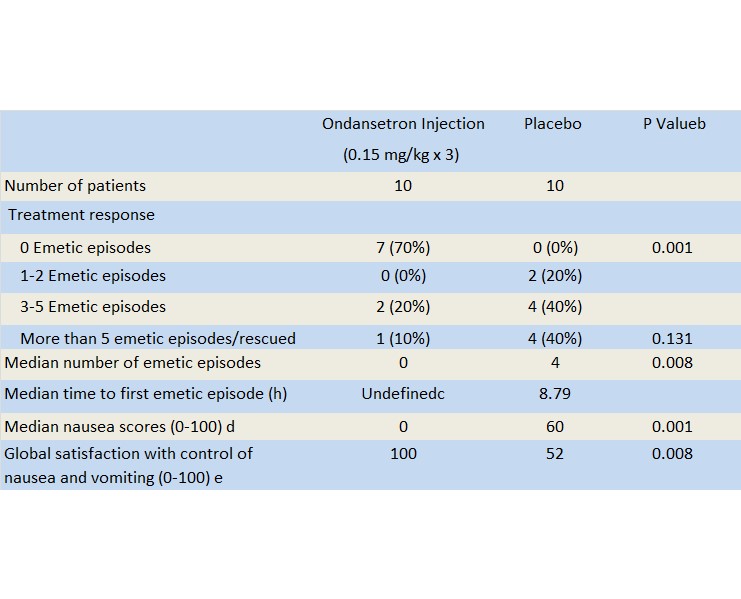Viewport: 741px width, 599px height.
Task: Select Median time to first emetic episode label
Action: point(146,393)
